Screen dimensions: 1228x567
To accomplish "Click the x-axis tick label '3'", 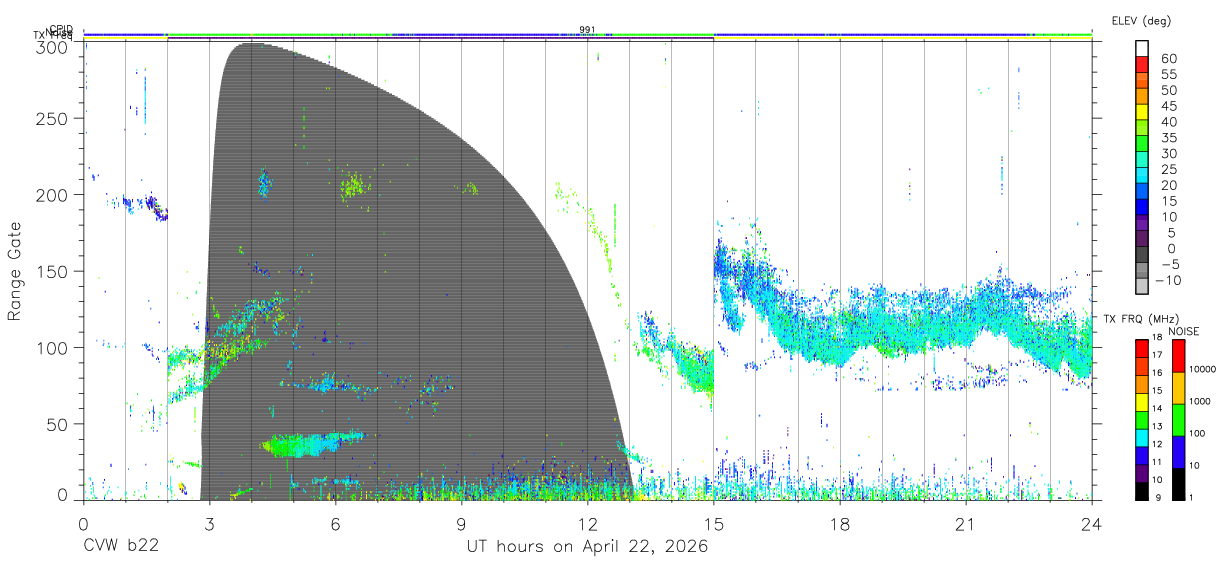I will tap(209, 524).
